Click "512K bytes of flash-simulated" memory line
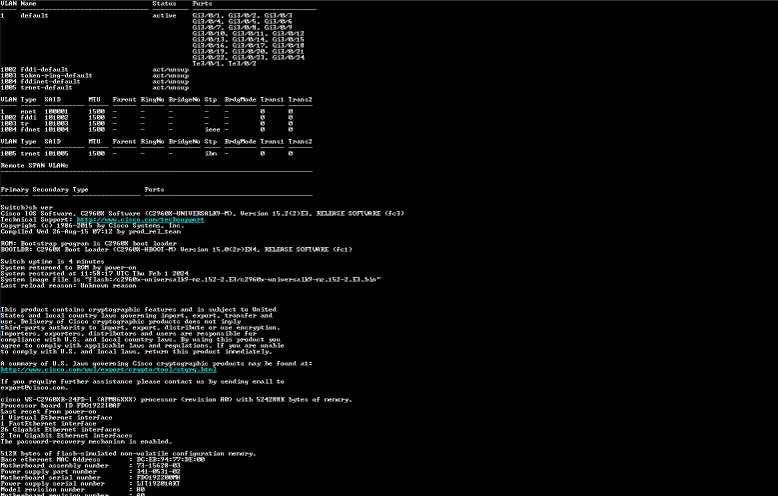 point(129,453)
